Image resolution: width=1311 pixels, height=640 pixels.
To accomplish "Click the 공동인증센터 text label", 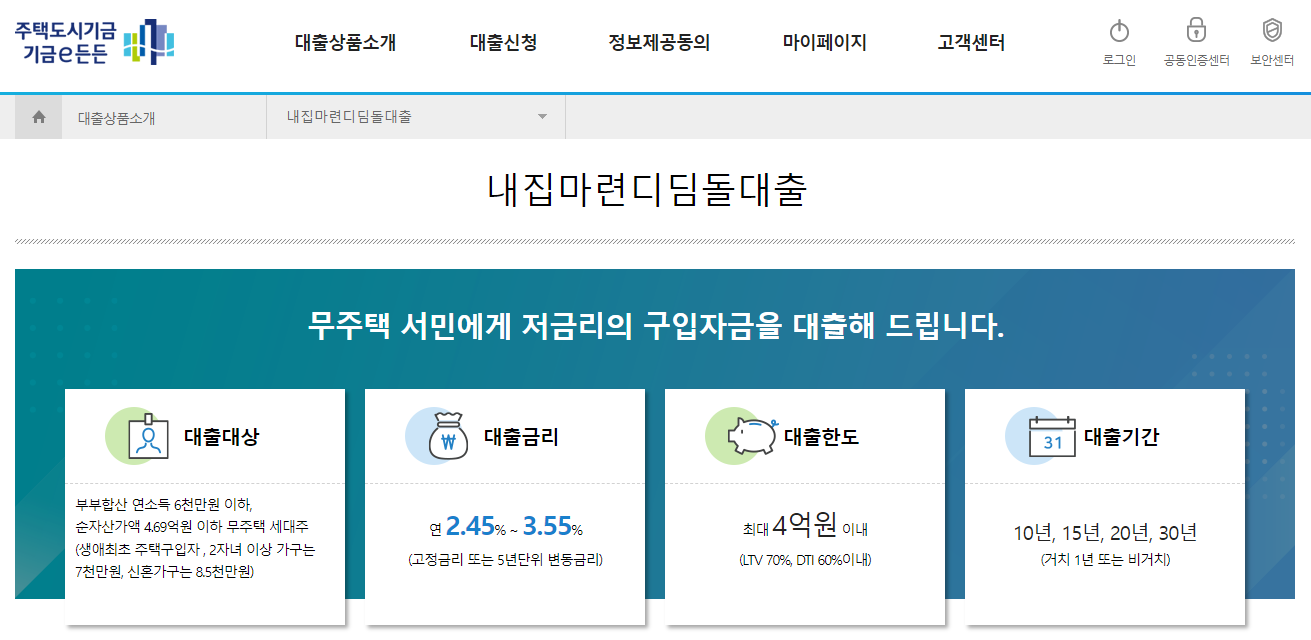I will pyautogui.click(x=1196, y=60).
